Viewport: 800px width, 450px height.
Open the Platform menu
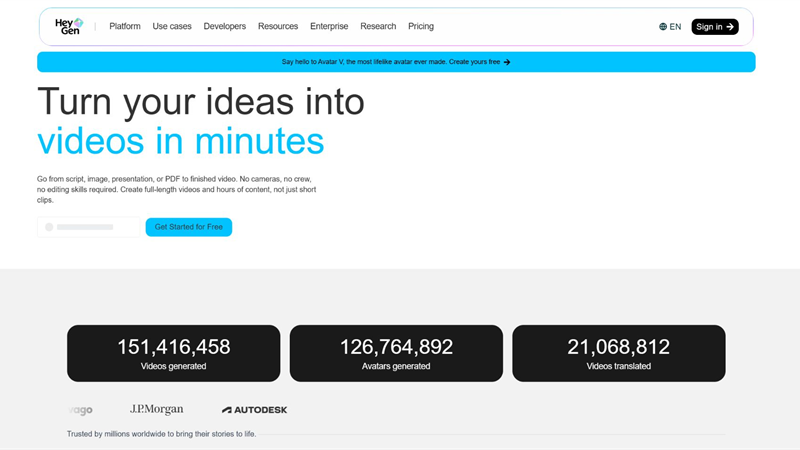coord(124,26)
